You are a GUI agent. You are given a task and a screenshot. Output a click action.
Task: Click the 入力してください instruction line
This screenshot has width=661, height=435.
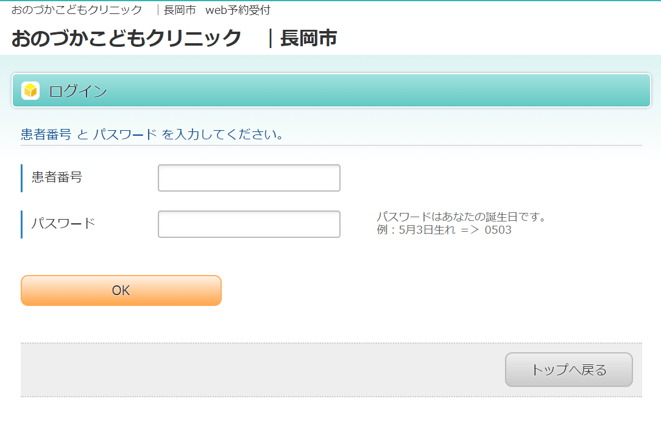point(152,134)
